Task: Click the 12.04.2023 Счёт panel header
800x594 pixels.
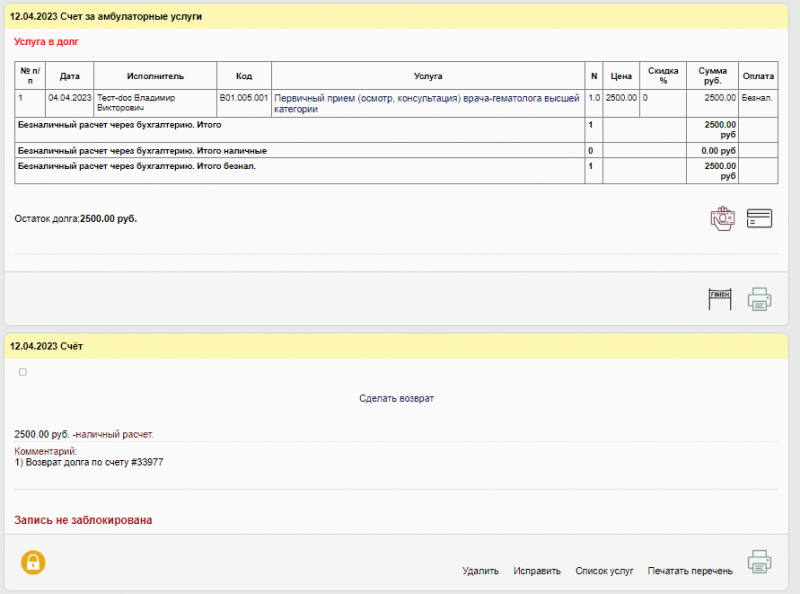Action: tap(46, 346)
